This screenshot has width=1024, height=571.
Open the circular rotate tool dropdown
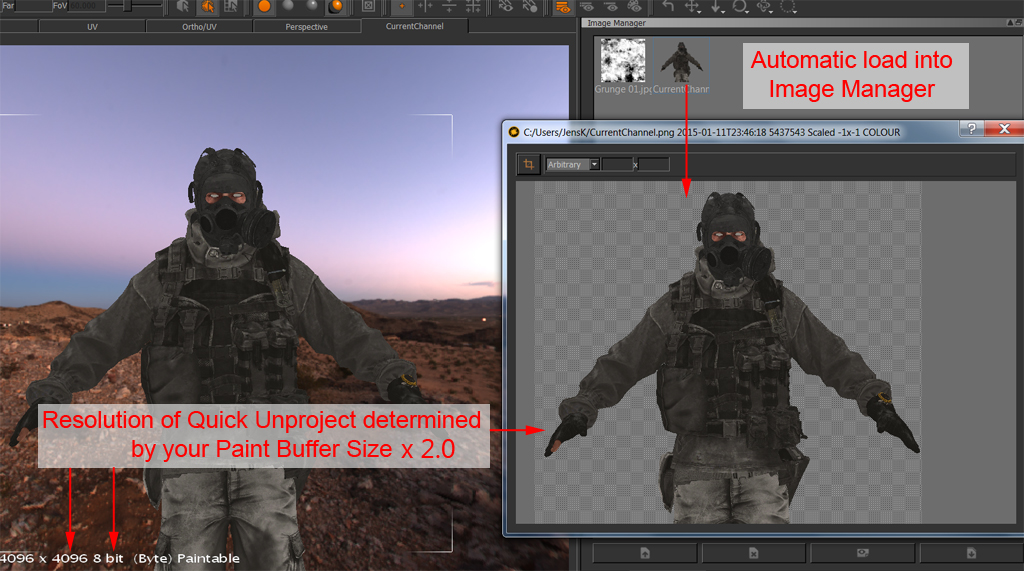coord(741,6)
